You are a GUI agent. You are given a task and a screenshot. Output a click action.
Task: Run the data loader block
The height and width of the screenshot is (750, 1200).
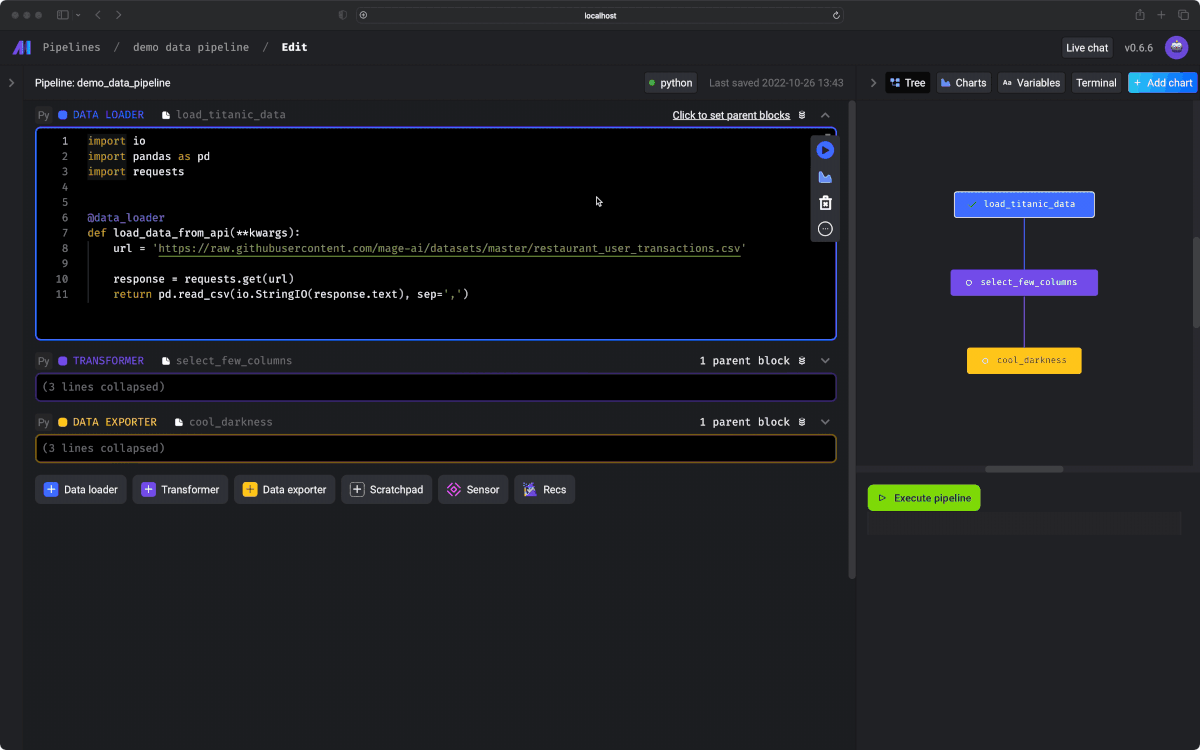coord(825,150)
